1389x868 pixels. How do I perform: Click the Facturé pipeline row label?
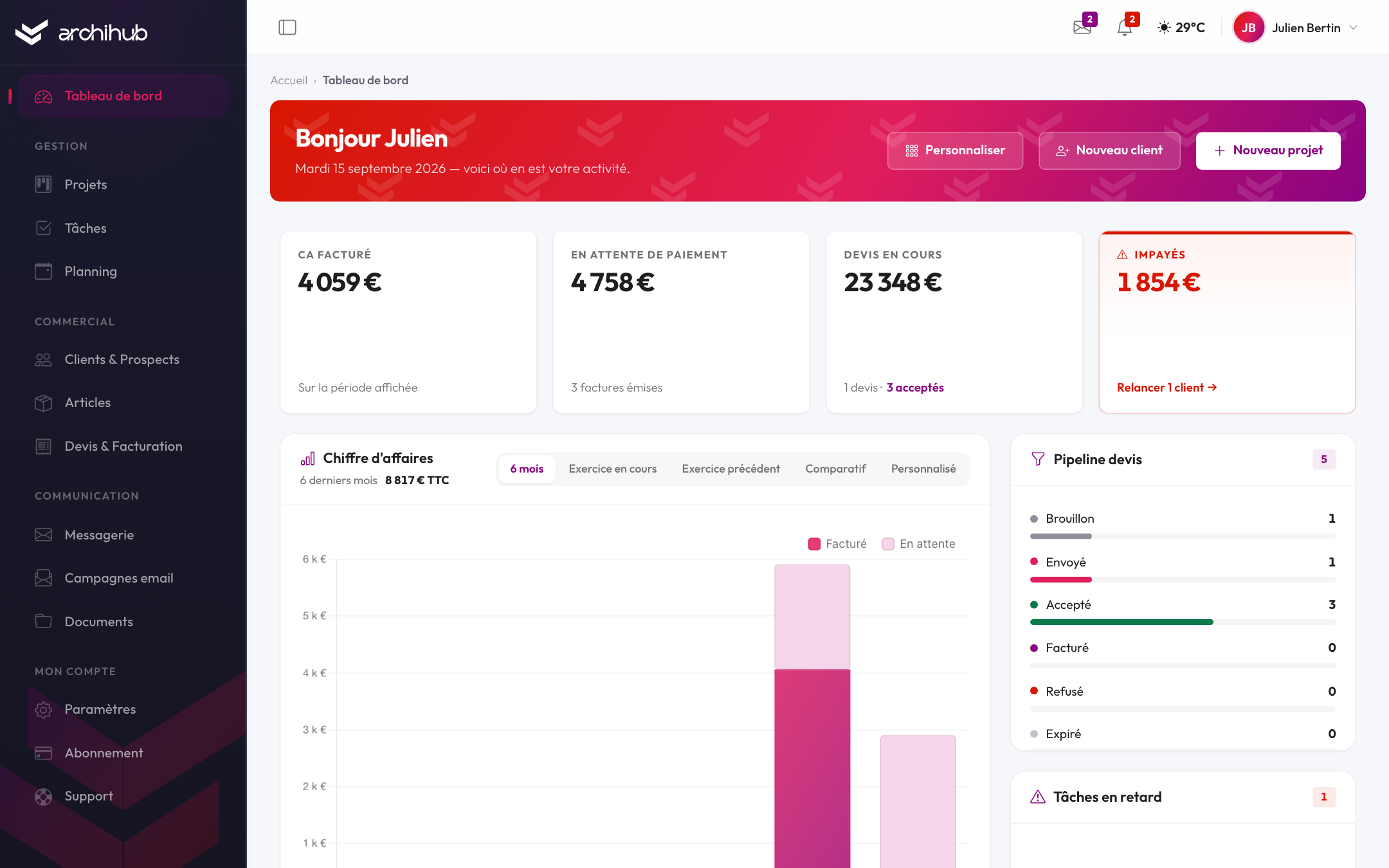[1067, 647]
